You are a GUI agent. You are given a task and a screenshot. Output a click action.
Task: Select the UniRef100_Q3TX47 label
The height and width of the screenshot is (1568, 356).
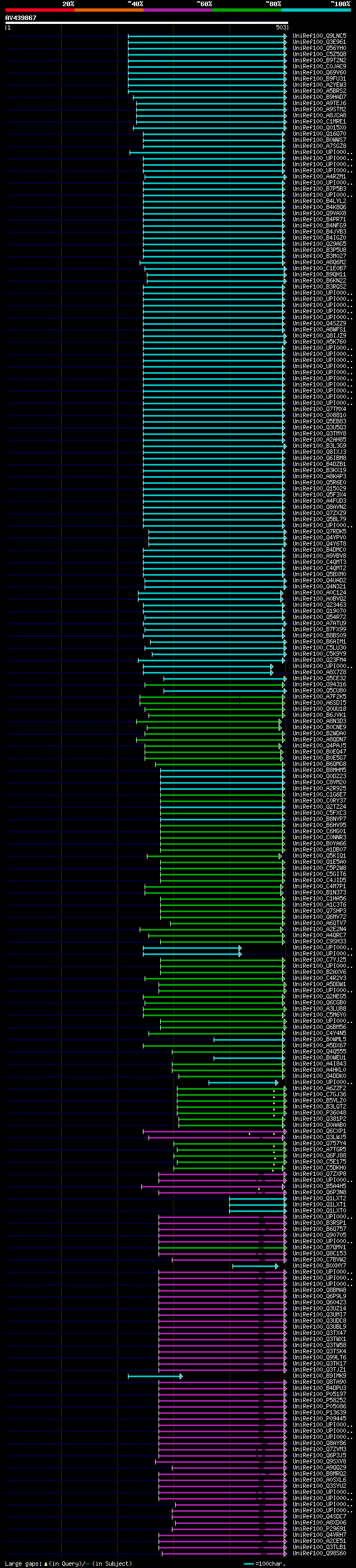tap(319, 1332)
